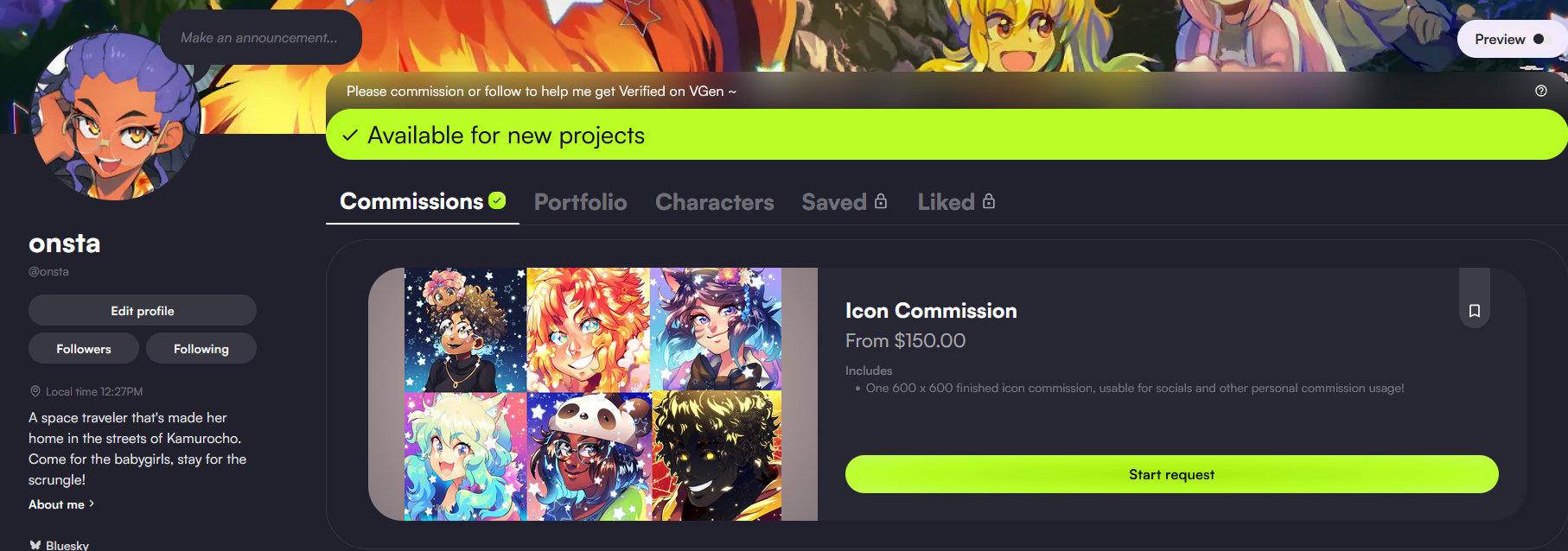Toggle the Available for new projects status
This screenshot has height=551, width=1568.
point(947,135)
